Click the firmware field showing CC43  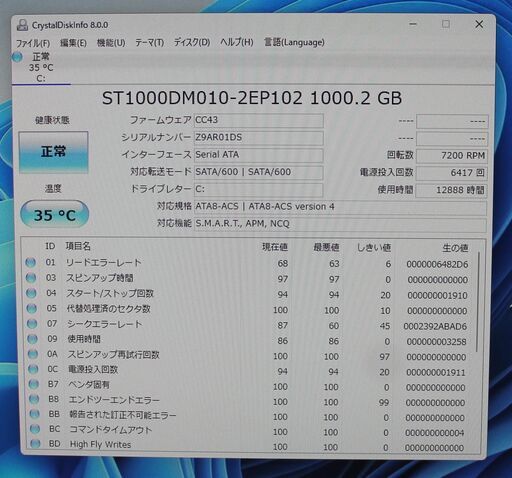(x=259, y=120)
